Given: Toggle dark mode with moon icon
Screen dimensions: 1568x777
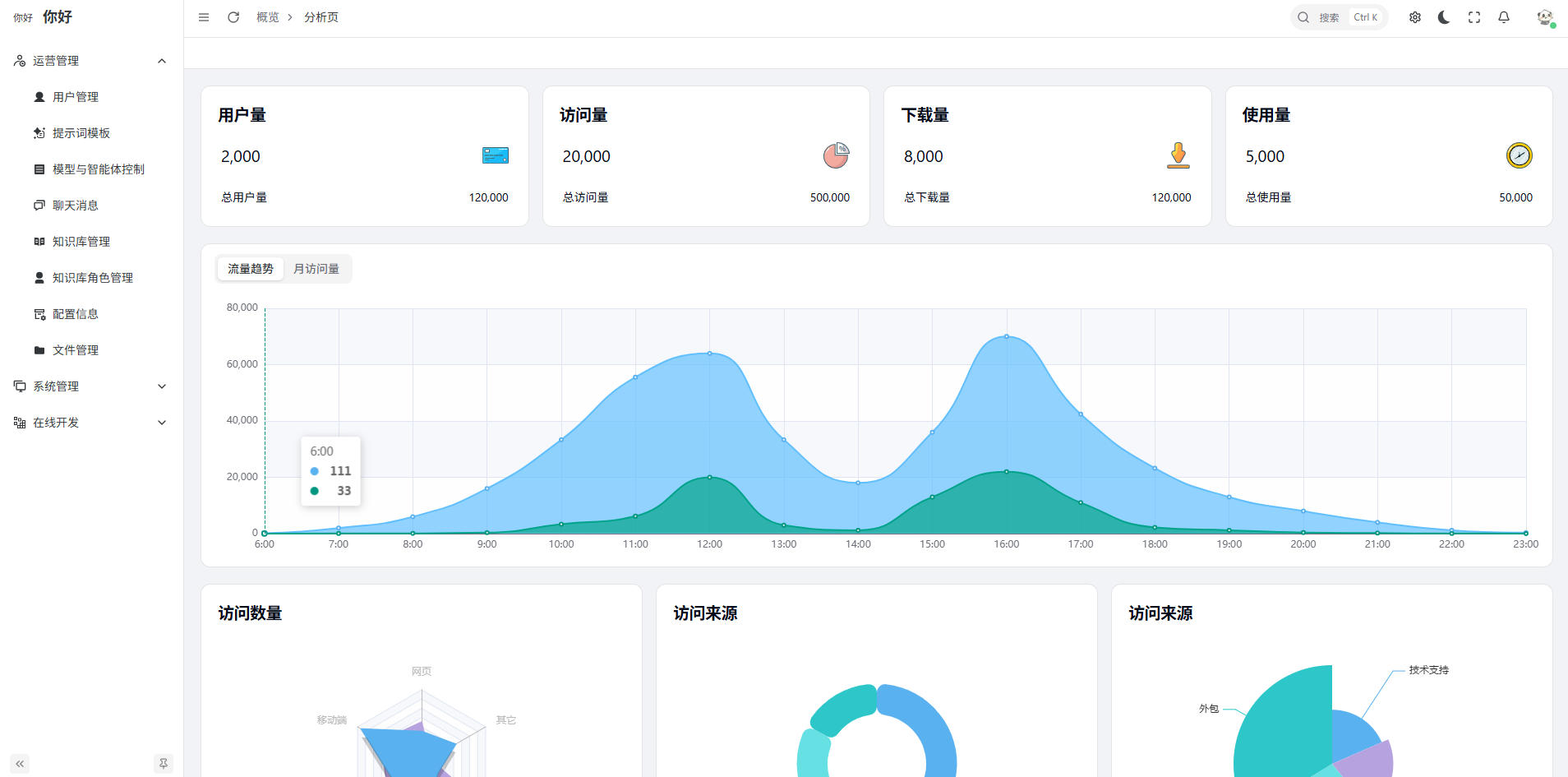Looking at the screenshot, I should pos(1444,17).
